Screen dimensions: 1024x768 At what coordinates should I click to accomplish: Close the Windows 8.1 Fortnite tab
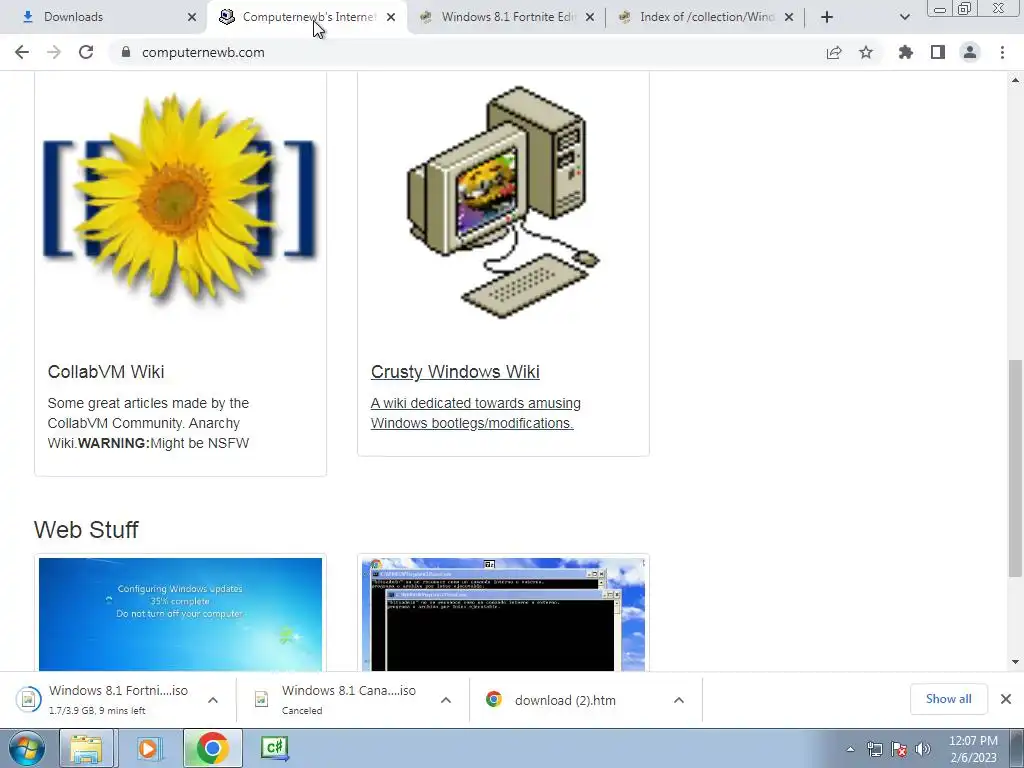(590, 17)
